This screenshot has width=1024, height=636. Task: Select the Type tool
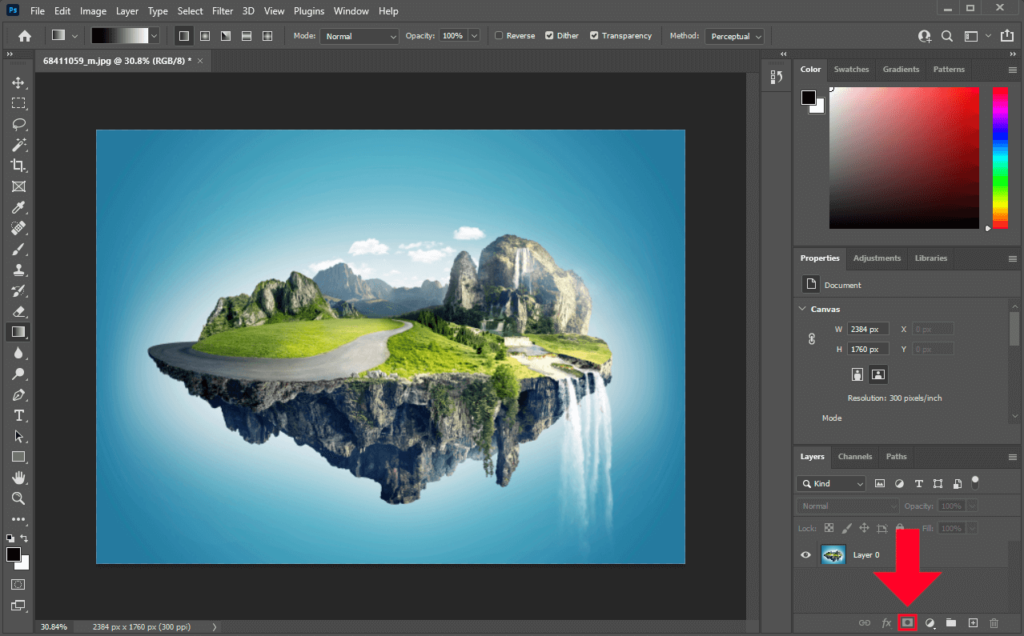pos(18,416)
